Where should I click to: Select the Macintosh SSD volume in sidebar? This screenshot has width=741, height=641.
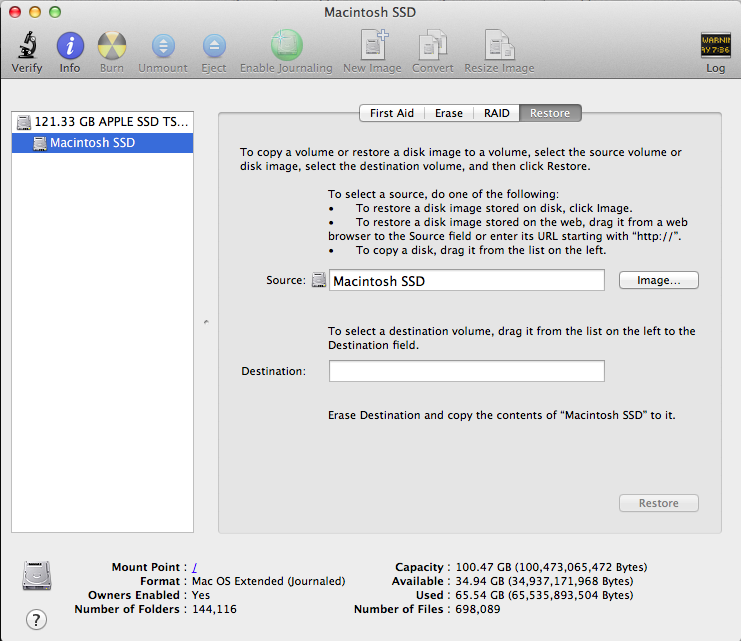(103, 143)
